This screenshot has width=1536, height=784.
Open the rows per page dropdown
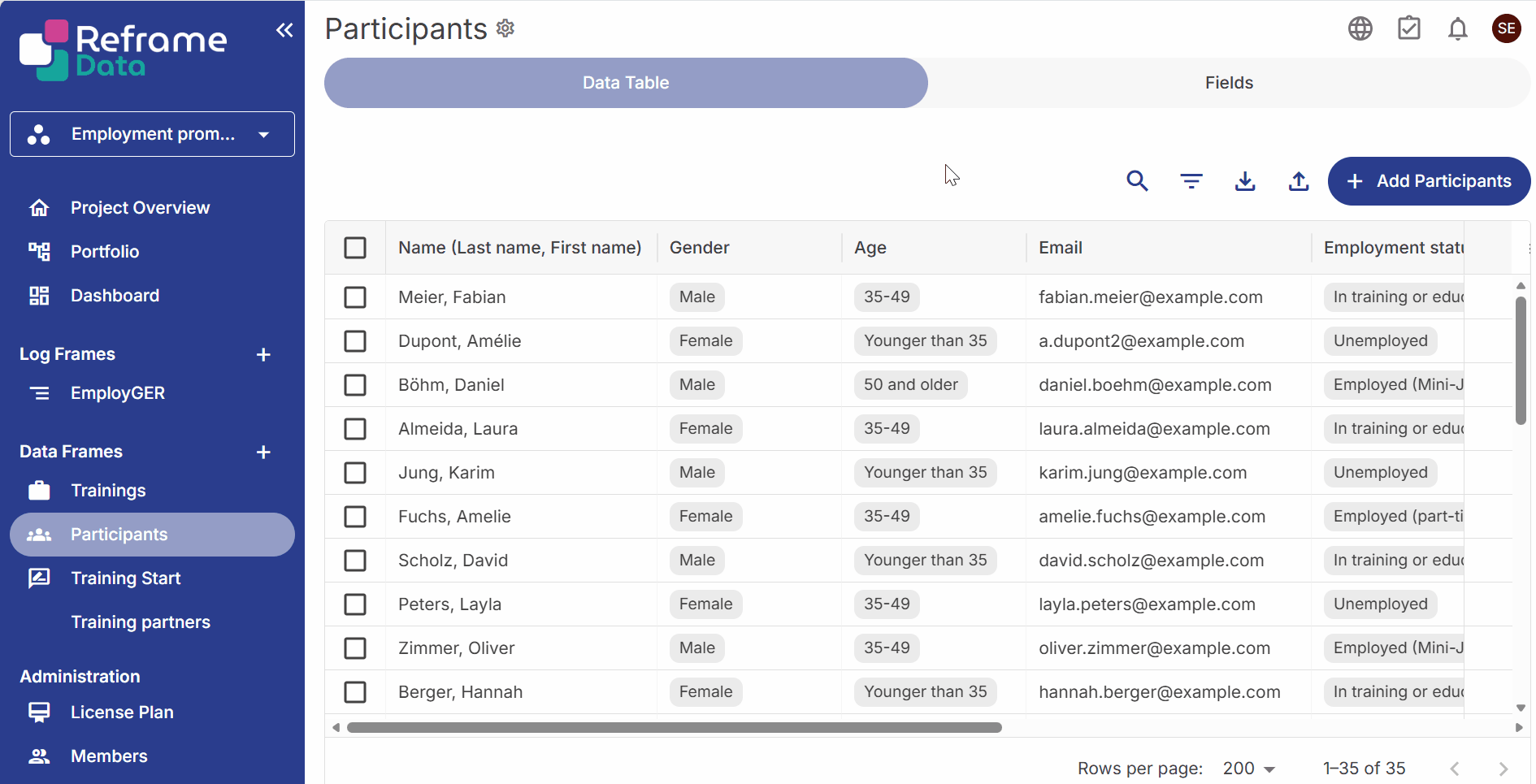(x=1248, y=769)
